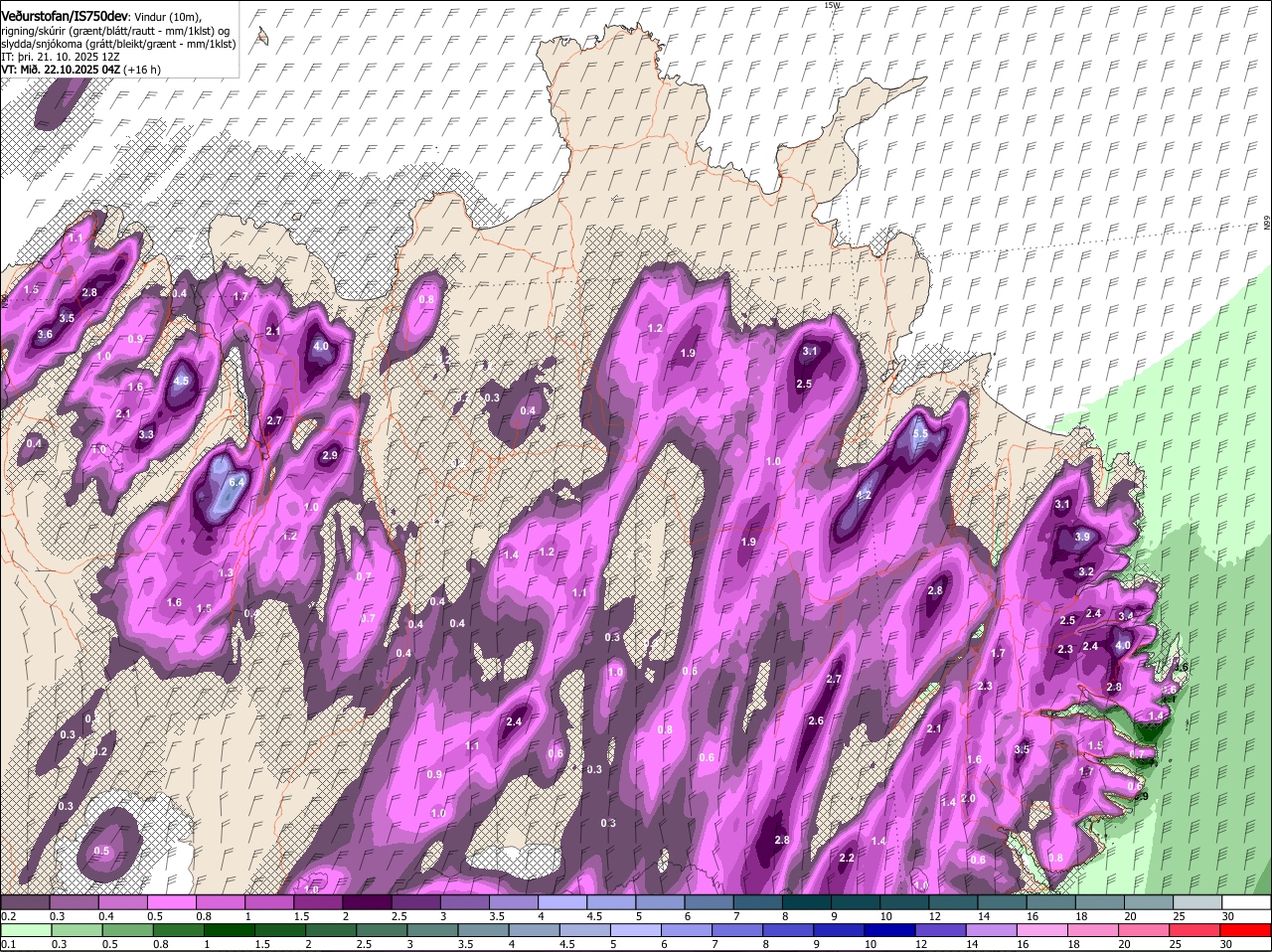Screen dimensions: 1272x952
Task: Click the 6.4 precipitation value label
Action: coord(237,482)
